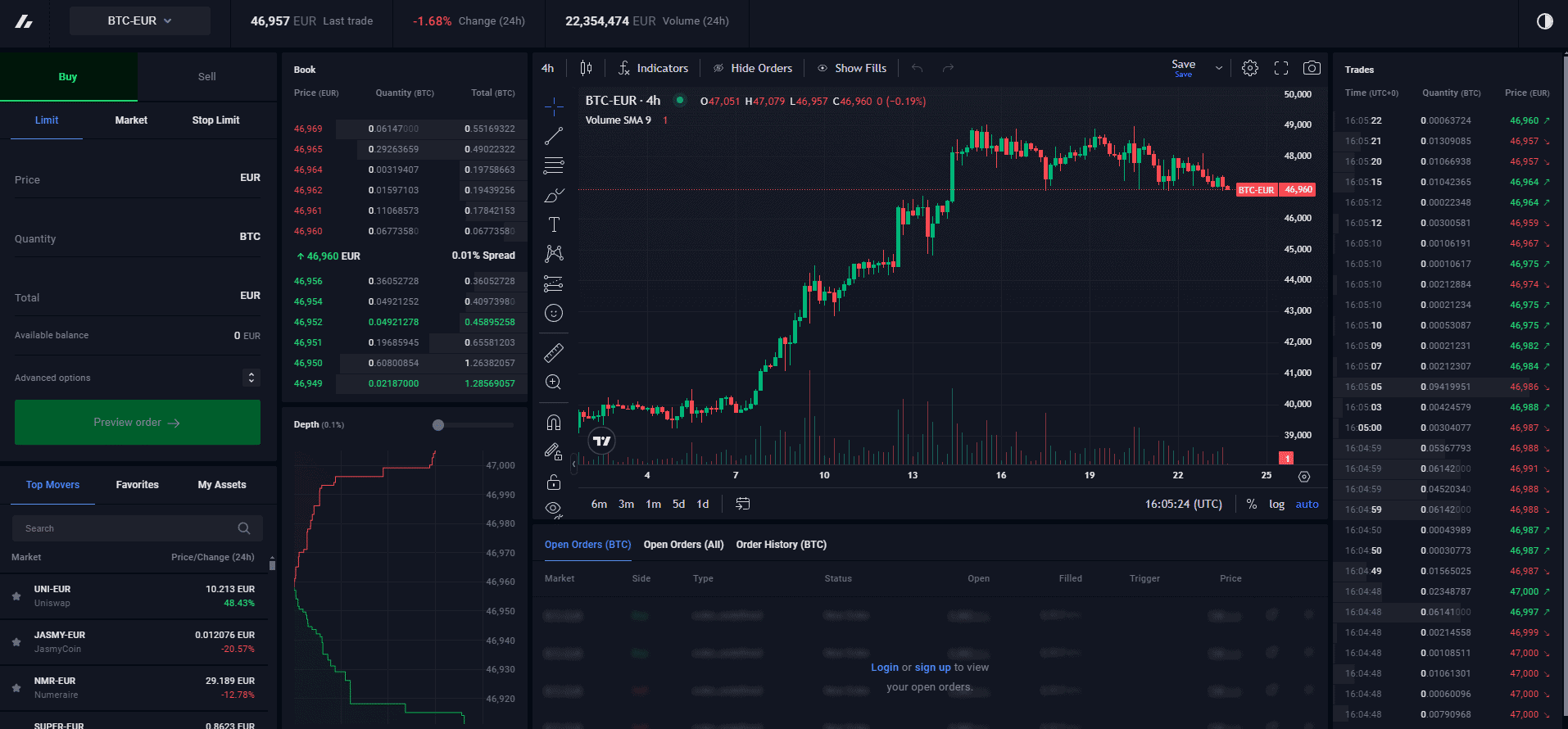The image size is (1568, 729).
Task: Click the Bitvavo logo icon
Action: [x=24, y=21]
